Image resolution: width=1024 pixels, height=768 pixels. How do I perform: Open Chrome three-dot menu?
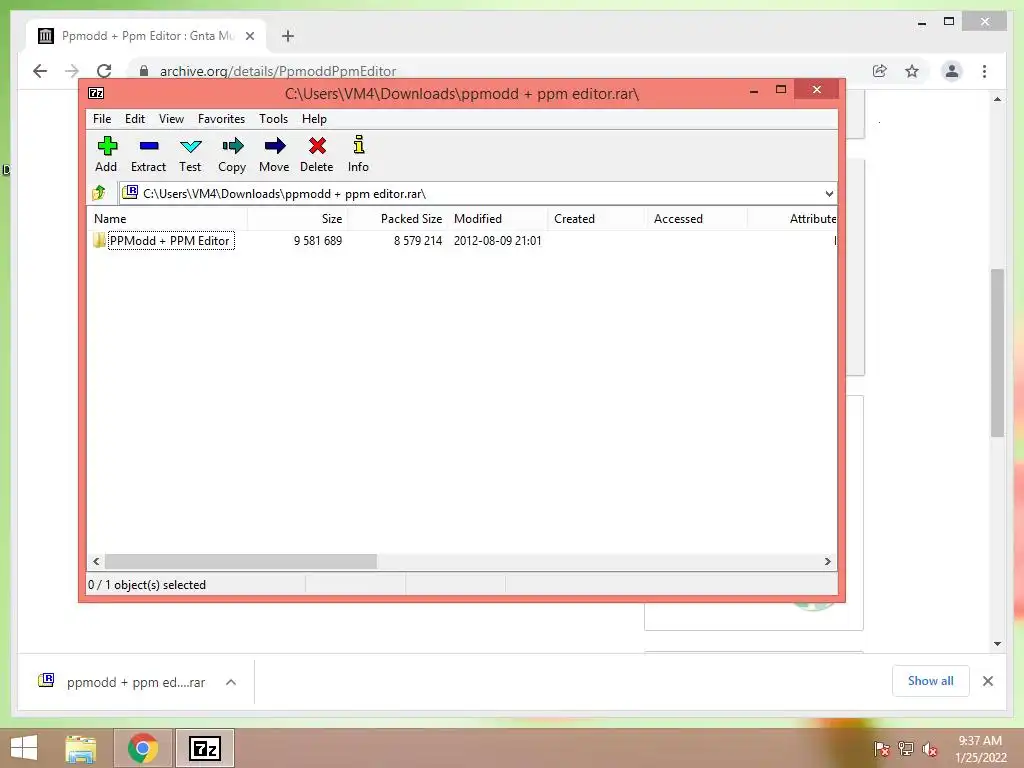click(984, 71)
